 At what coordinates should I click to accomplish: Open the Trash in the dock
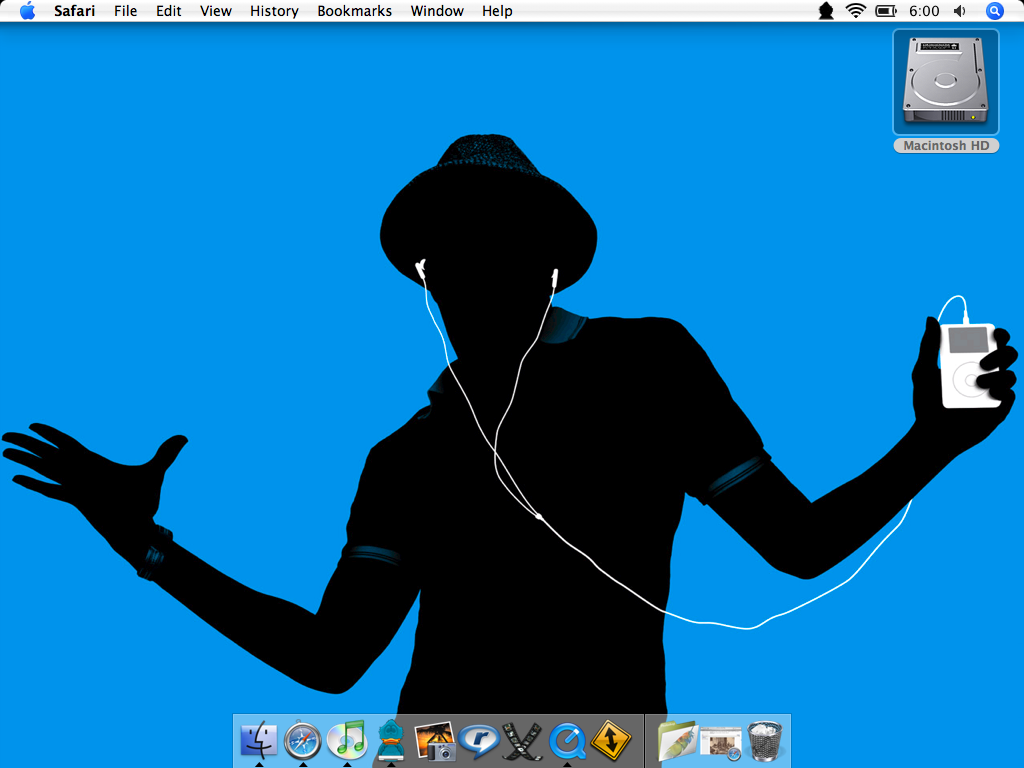click(x=765, y=741)
